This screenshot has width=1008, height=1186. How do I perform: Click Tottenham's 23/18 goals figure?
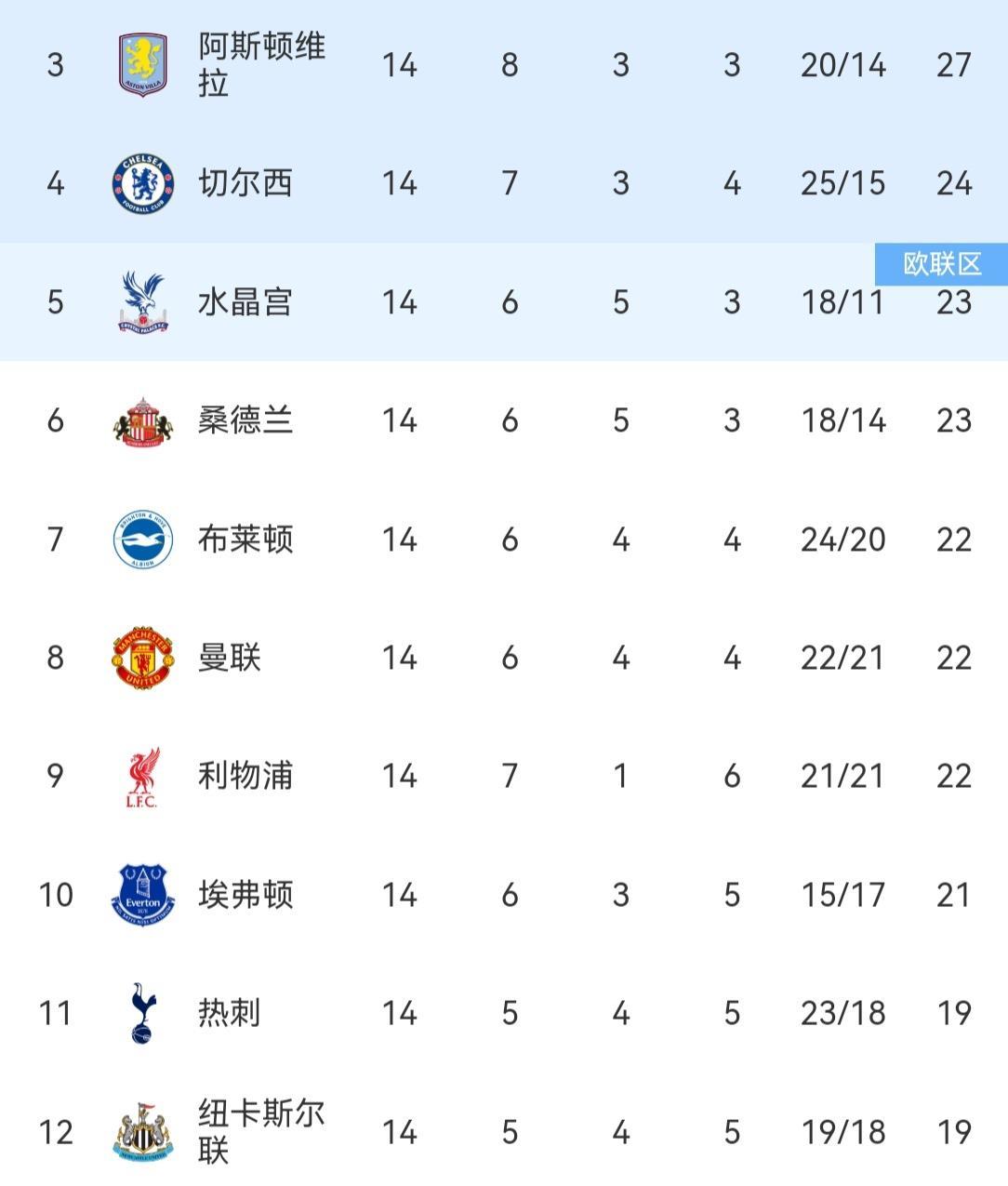842,1012
